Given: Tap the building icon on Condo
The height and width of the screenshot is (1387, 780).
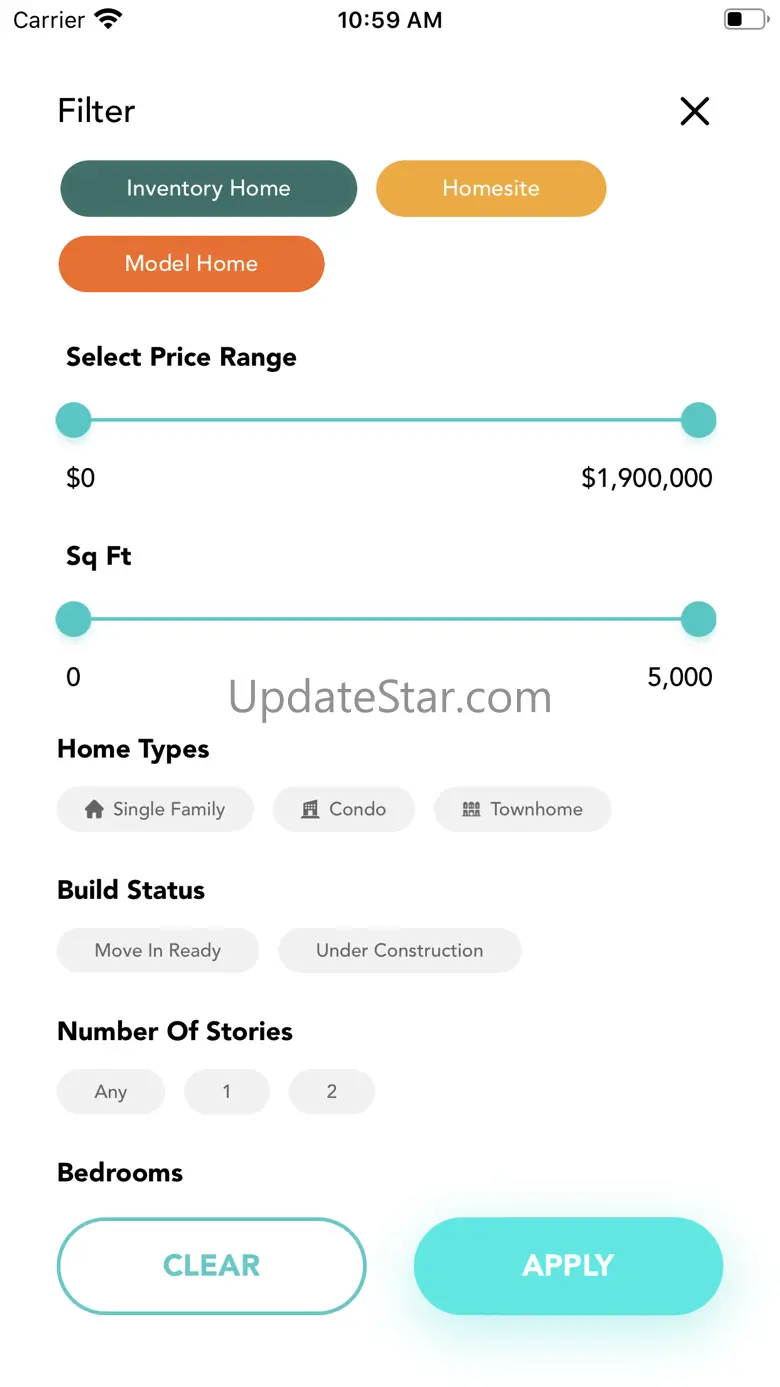Looking at the screenshot, I should pyautogui.click(x=311, y=810).
